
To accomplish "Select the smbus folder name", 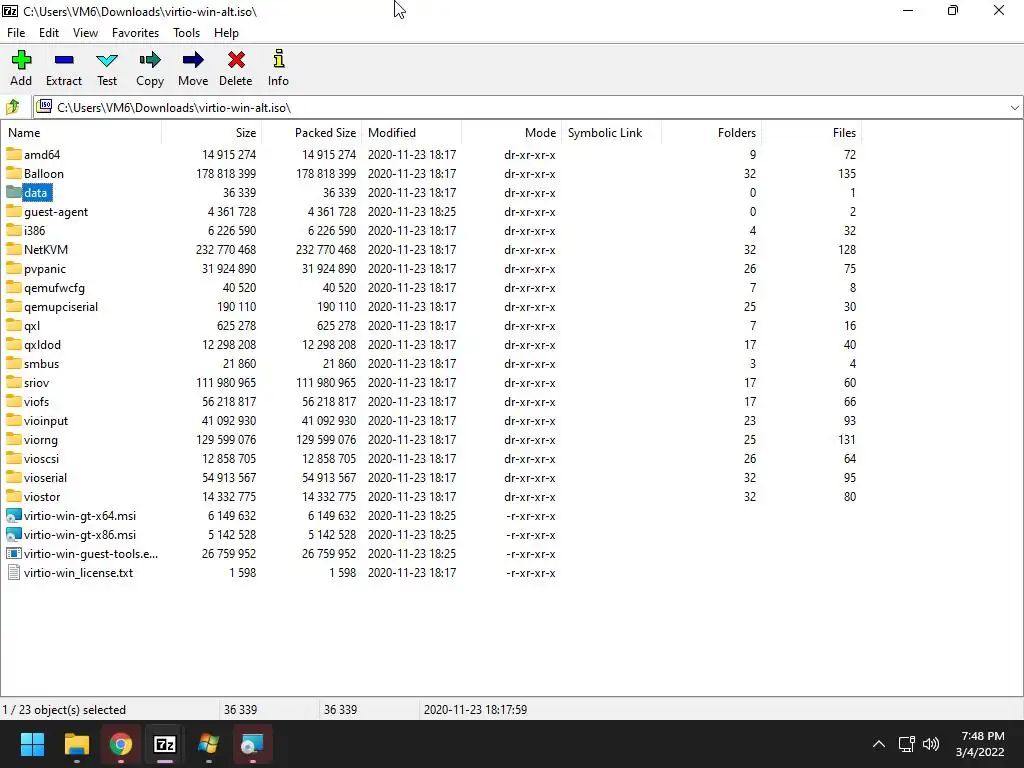I will tap(41, 363).
